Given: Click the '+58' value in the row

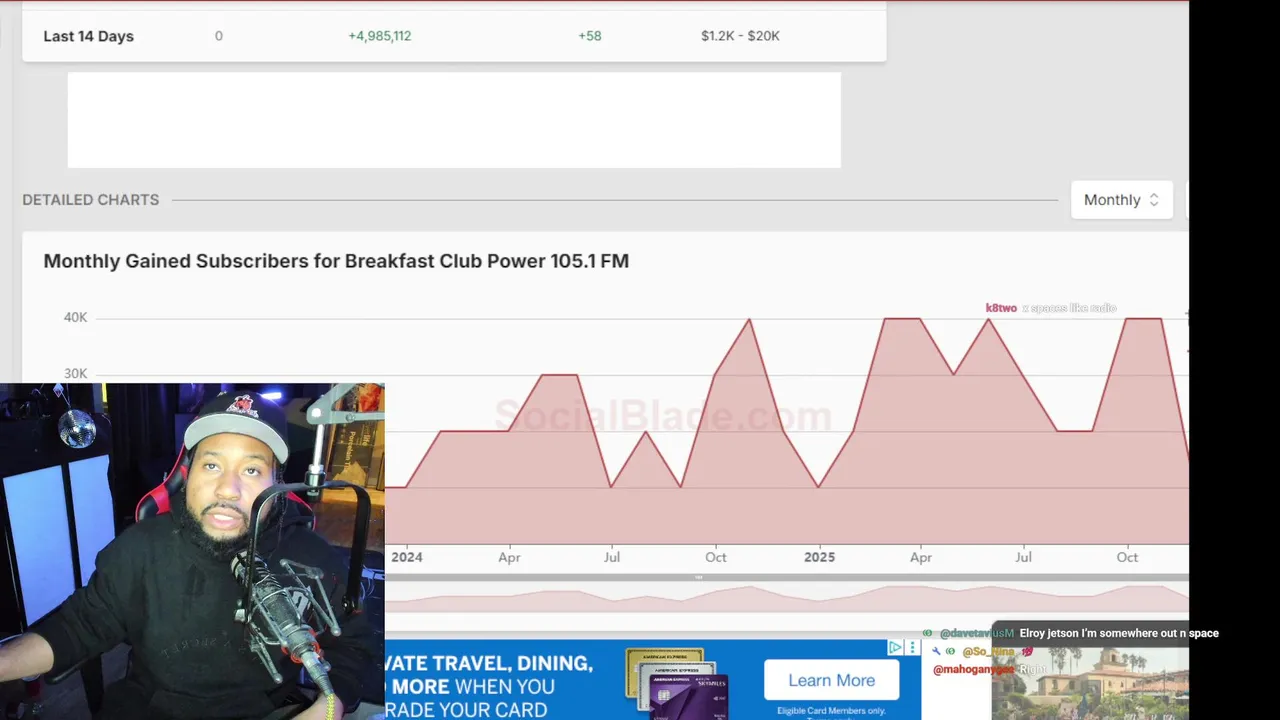Looking at the screenshot, I should 590,36.
